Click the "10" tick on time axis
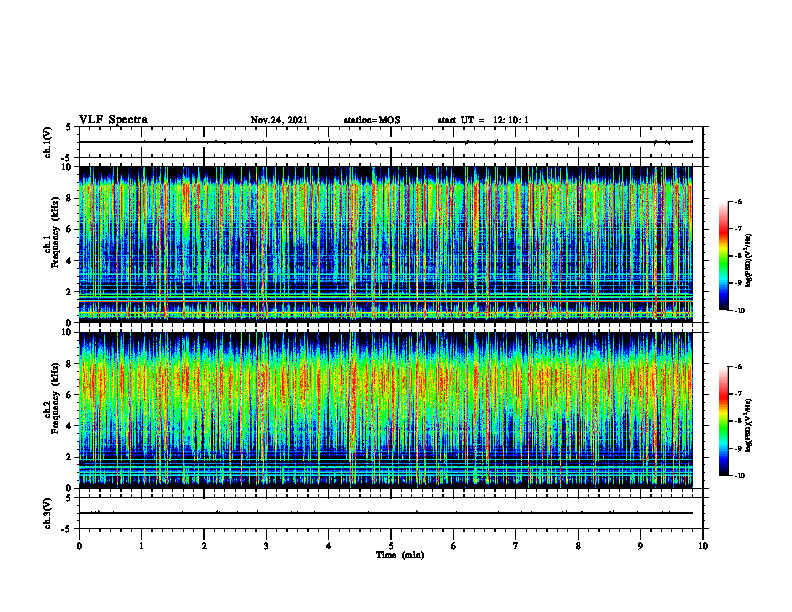 [x=703, y=546]
